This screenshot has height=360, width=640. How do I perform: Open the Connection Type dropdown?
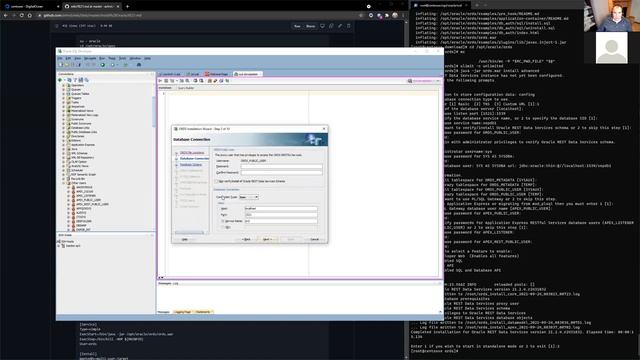point(249,197)
